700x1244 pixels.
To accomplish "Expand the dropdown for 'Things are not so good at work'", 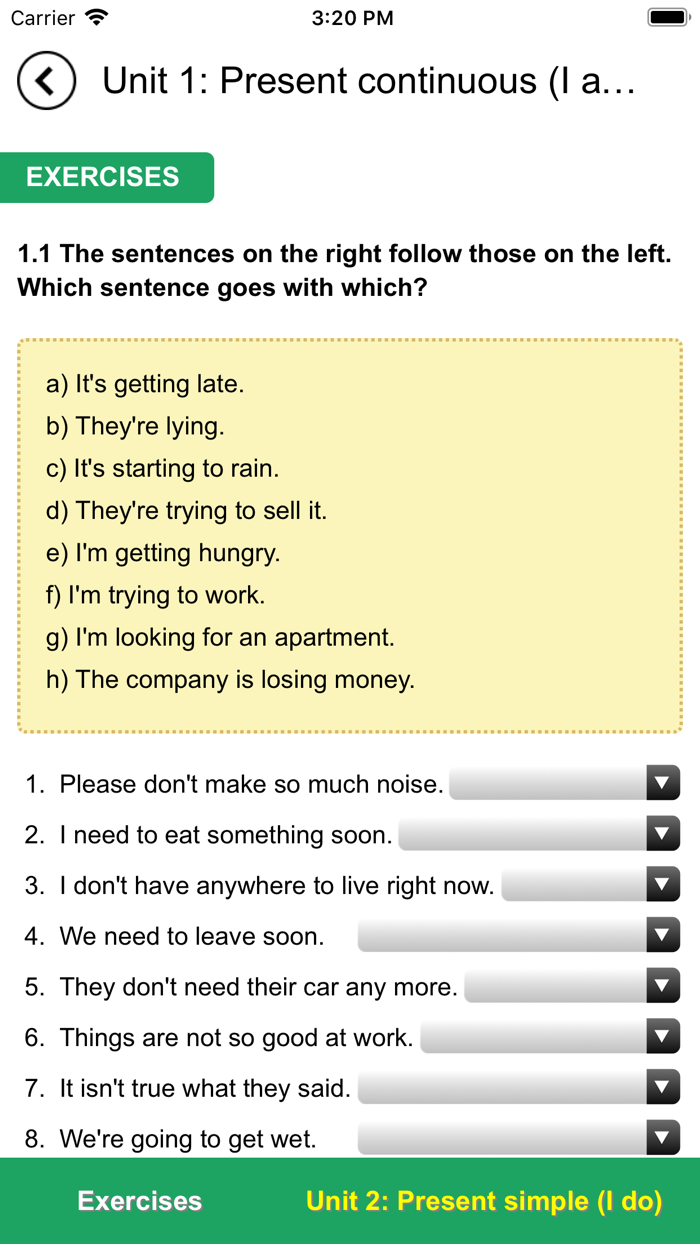I will [x=660, y=1036].
